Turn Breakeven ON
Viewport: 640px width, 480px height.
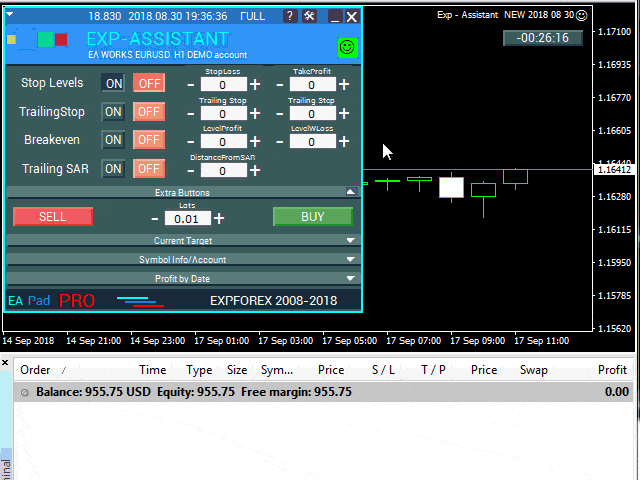click(114, 140)
